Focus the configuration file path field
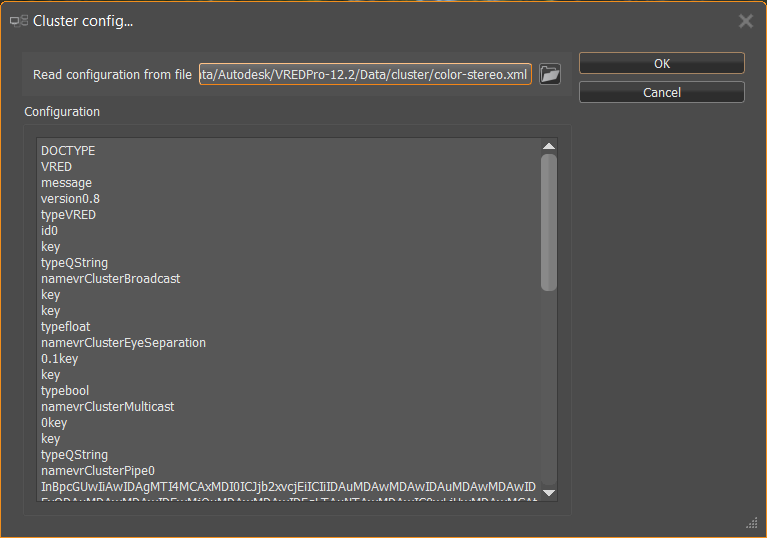The height and width of the screenshot is (538, 767). tap(365, 74)
